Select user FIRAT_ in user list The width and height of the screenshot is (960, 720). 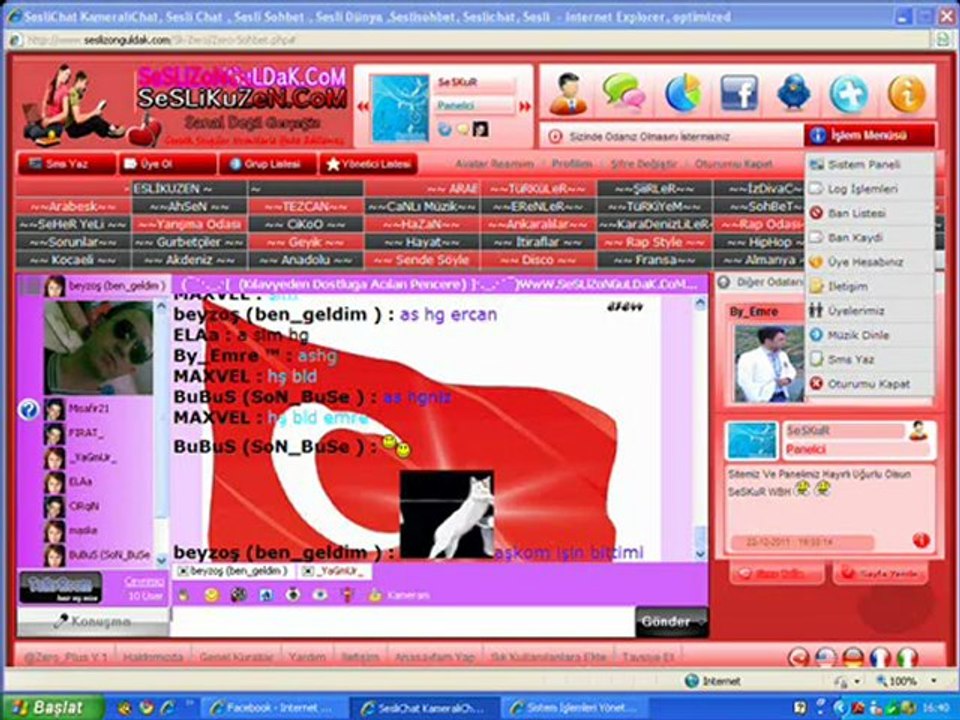86,433
